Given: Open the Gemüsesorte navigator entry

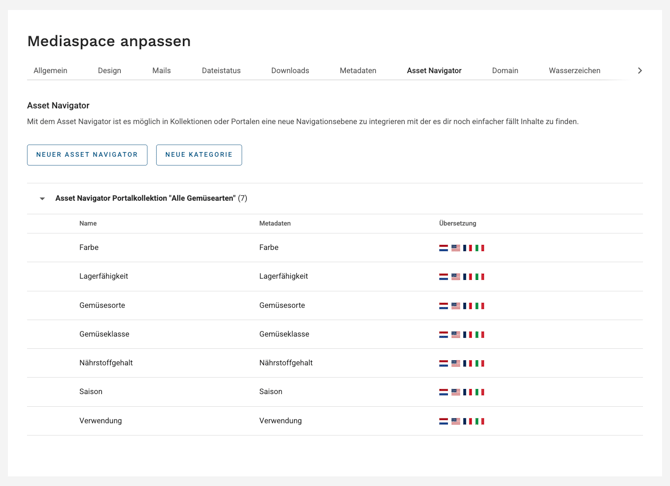Looking at the screenshot, I should (102, 305).
